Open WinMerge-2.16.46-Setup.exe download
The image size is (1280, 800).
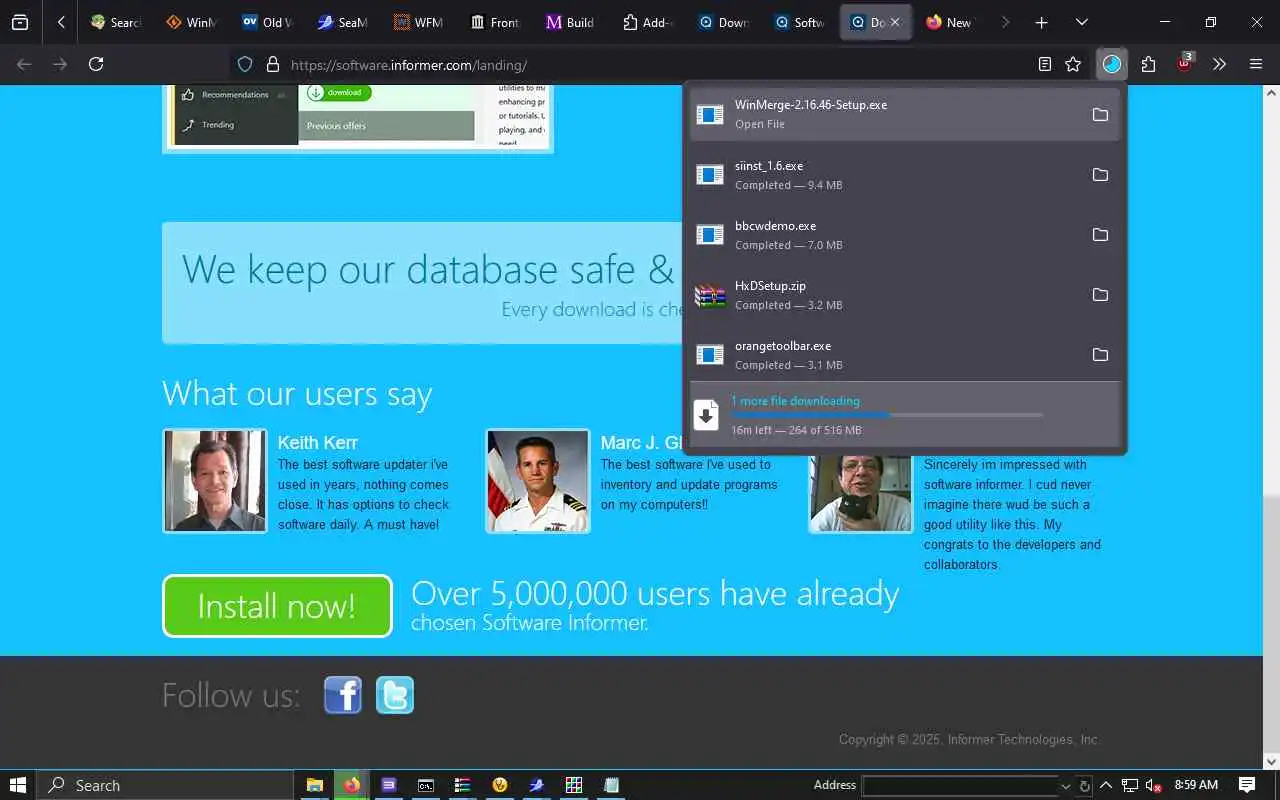[x=885, y=114]
